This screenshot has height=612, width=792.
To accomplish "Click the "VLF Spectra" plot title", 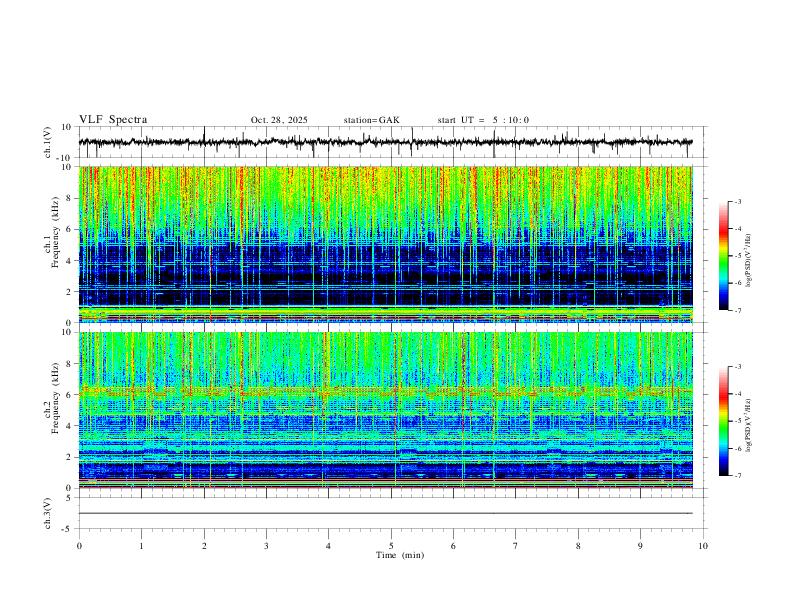I will (113, 120).
